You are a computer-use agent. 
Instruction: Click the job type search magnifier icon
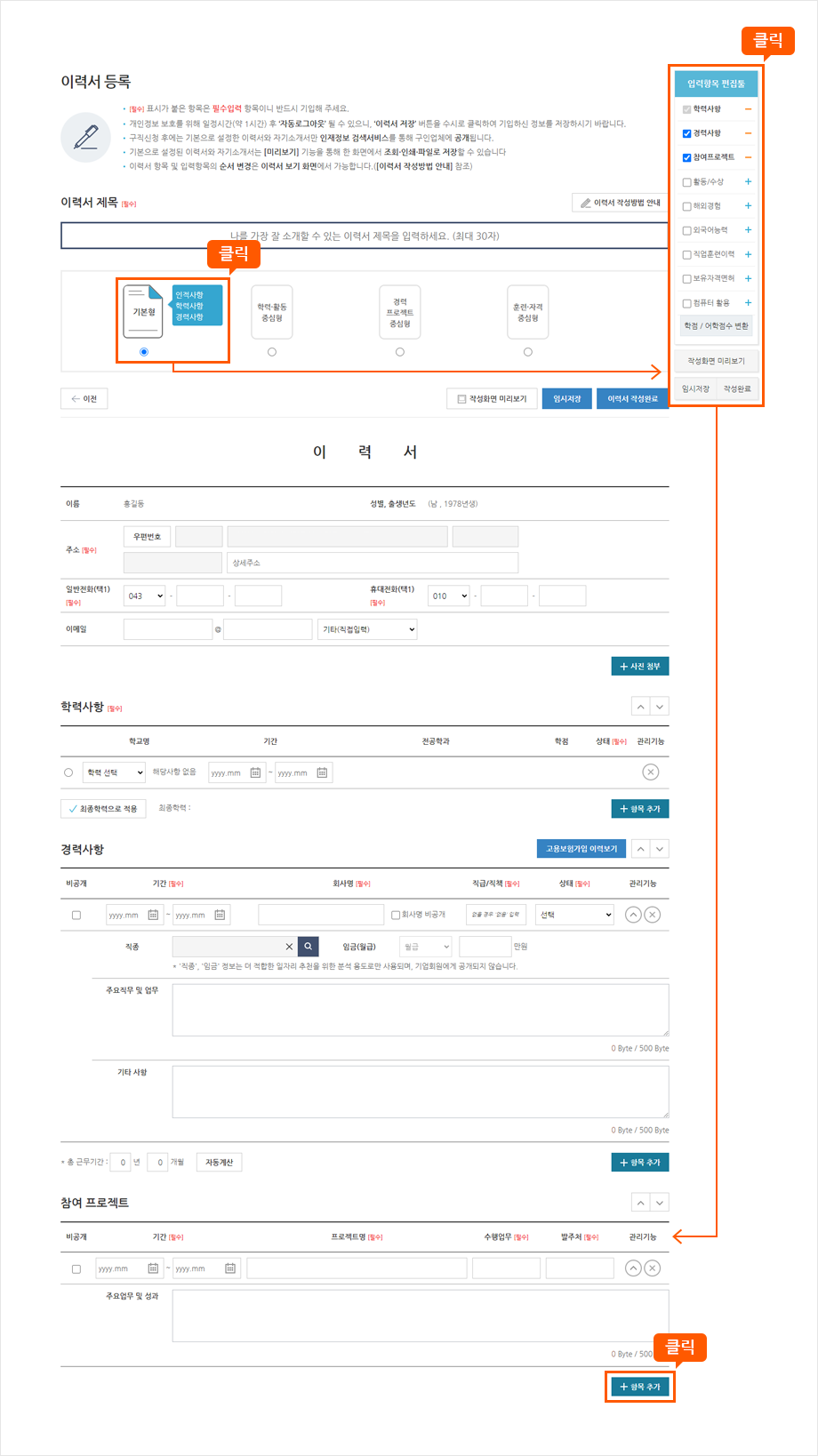coord(309,947)
